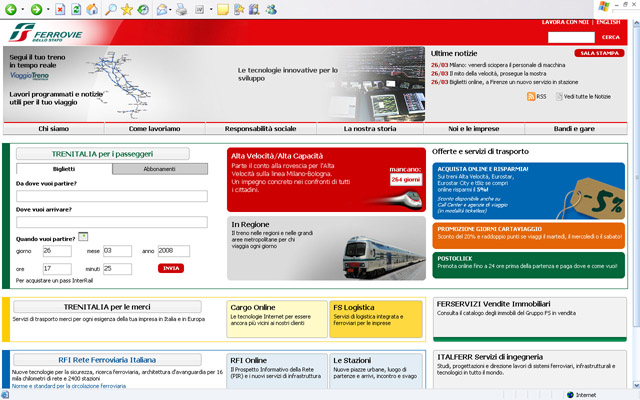The width and height of the screenshot is (640, 400).
Task: Refresh the page using toolbar icon
Action: [x=76, y=9]
